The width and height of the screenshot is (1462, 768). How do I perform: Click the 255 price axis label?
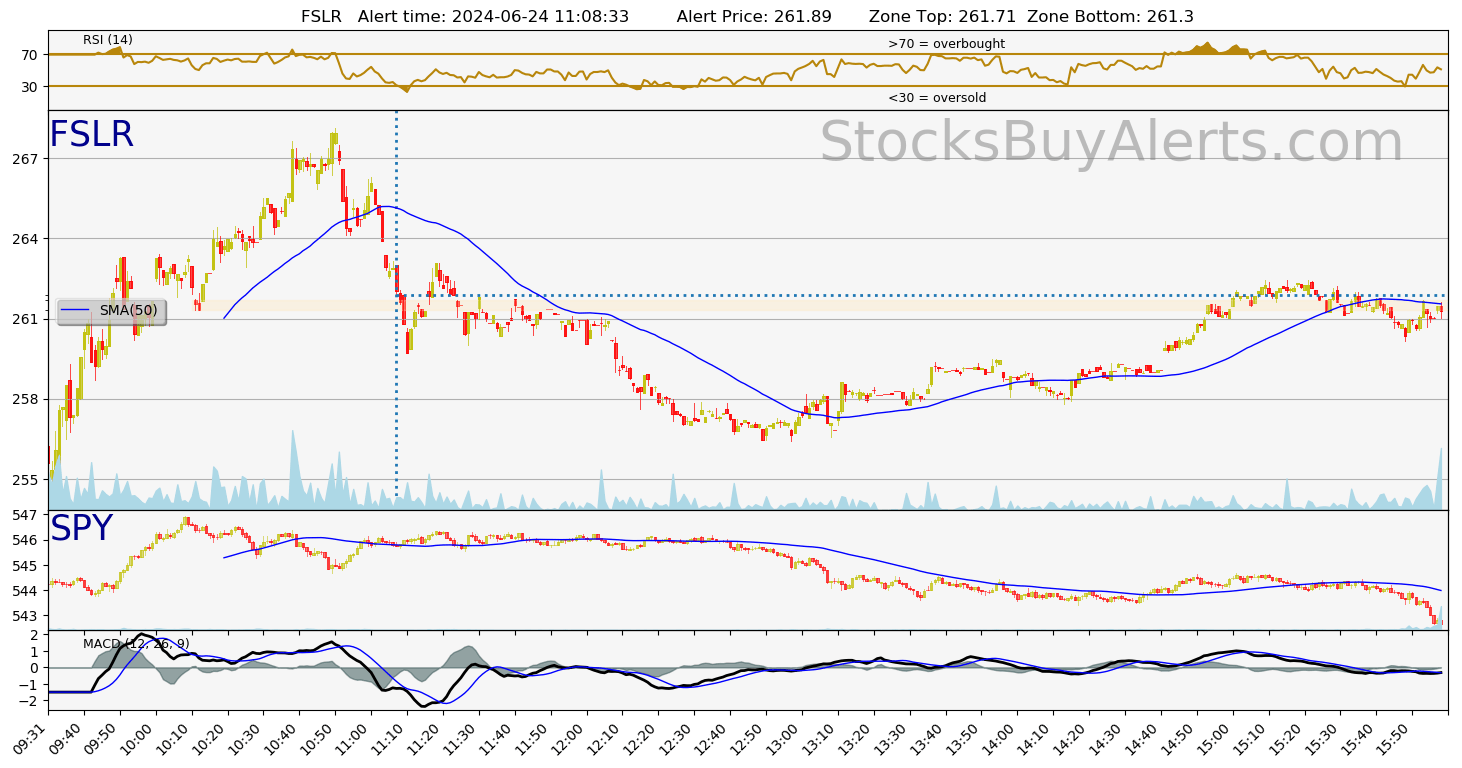click(25, 480)
